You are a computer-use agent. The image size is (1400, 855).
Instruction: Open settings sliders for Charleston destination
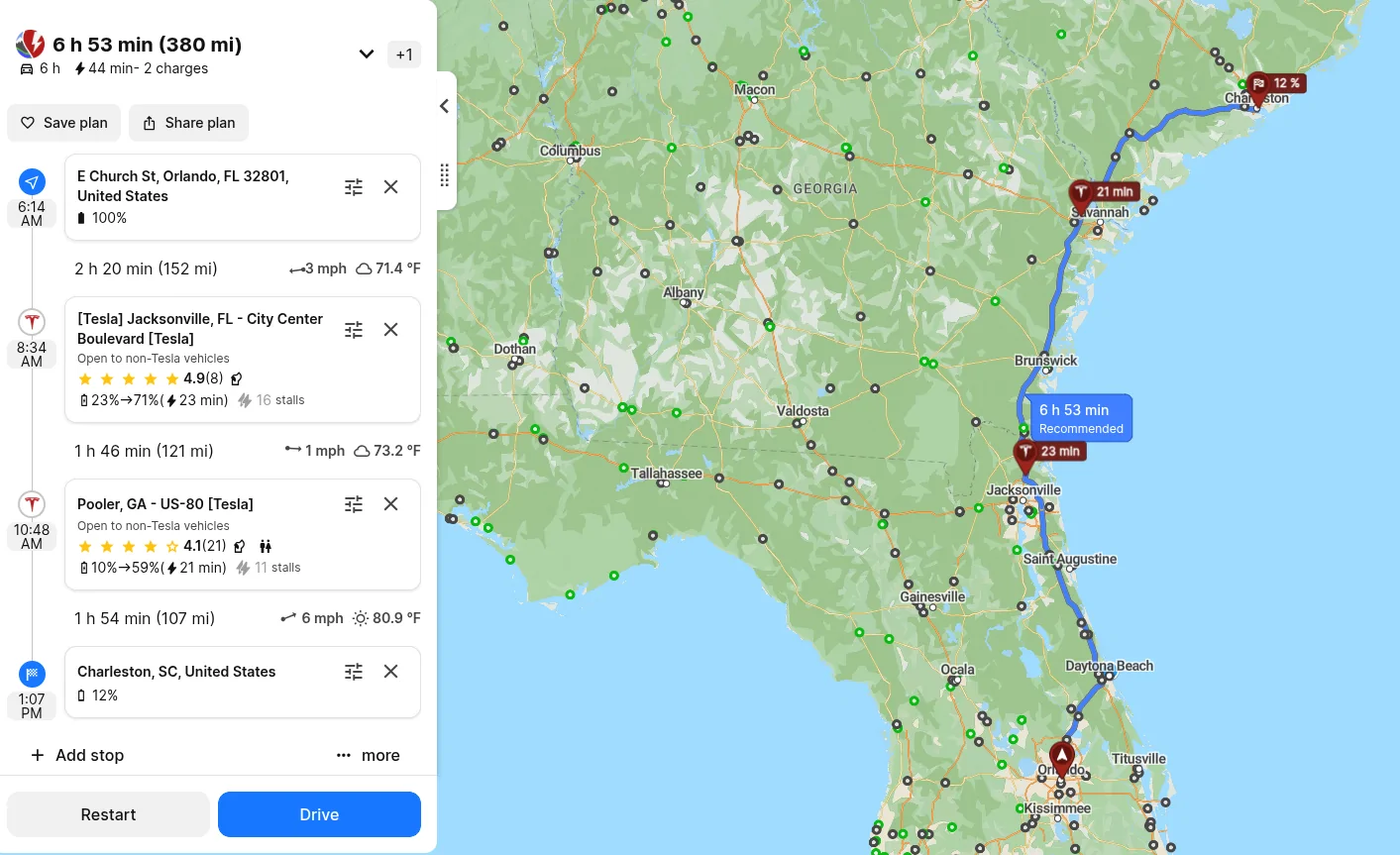click(354, 672)
